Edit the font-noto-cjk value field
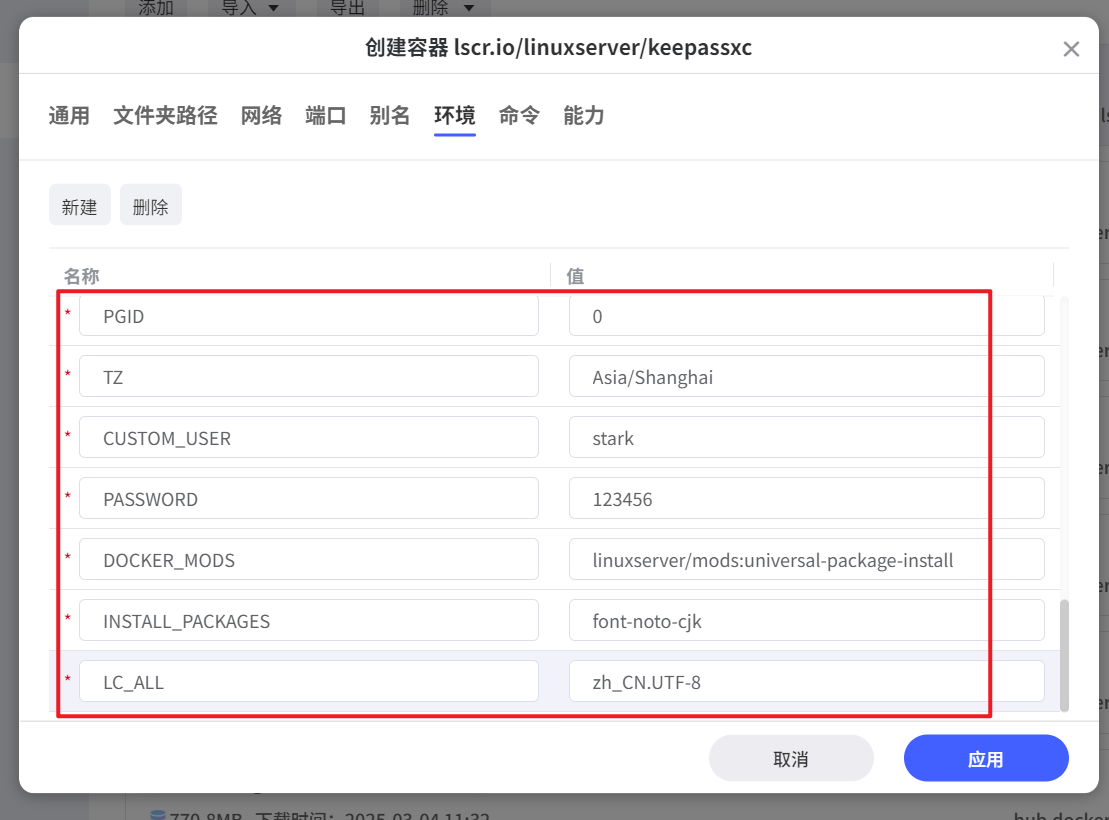1109x820 pixels. pos(806,620)
